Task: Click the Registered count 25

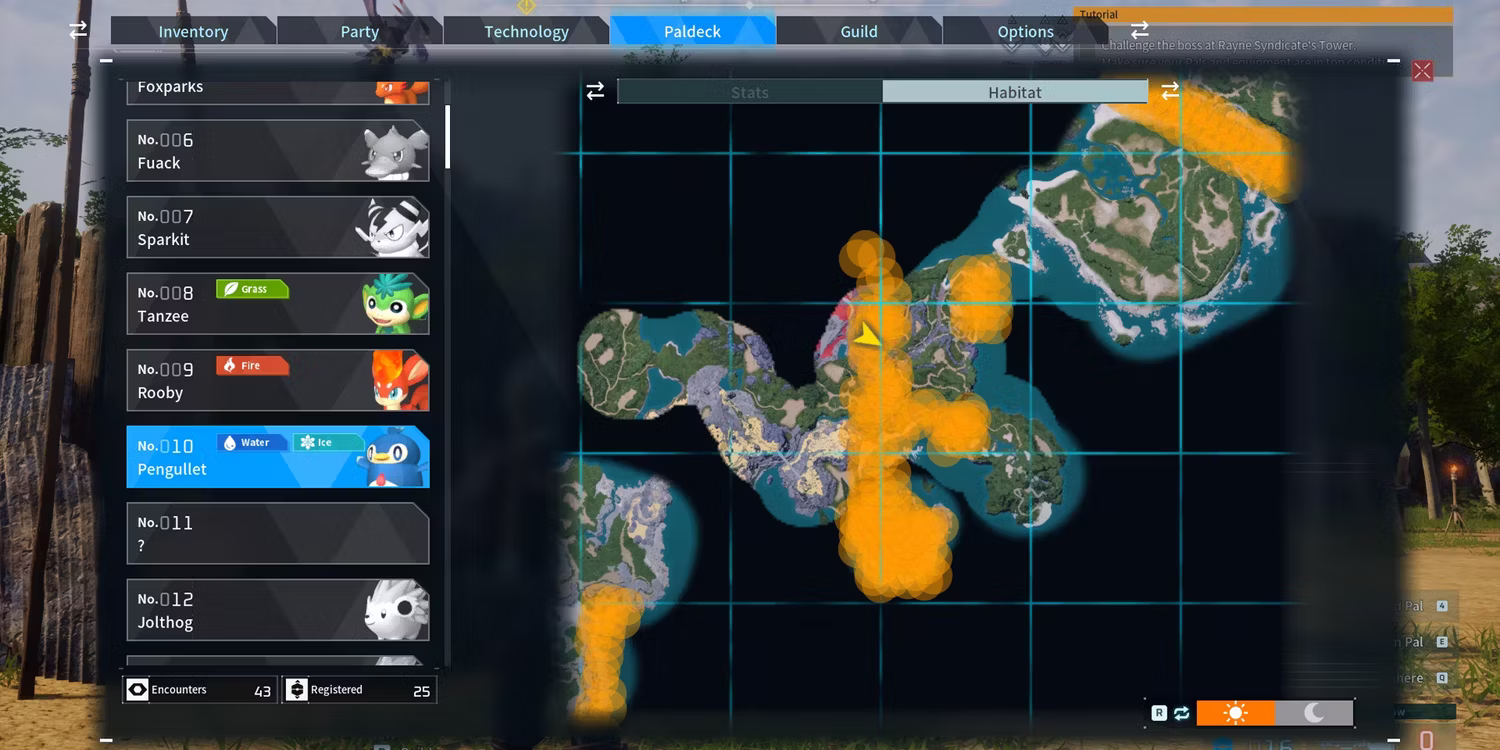Action: [422, 691]
